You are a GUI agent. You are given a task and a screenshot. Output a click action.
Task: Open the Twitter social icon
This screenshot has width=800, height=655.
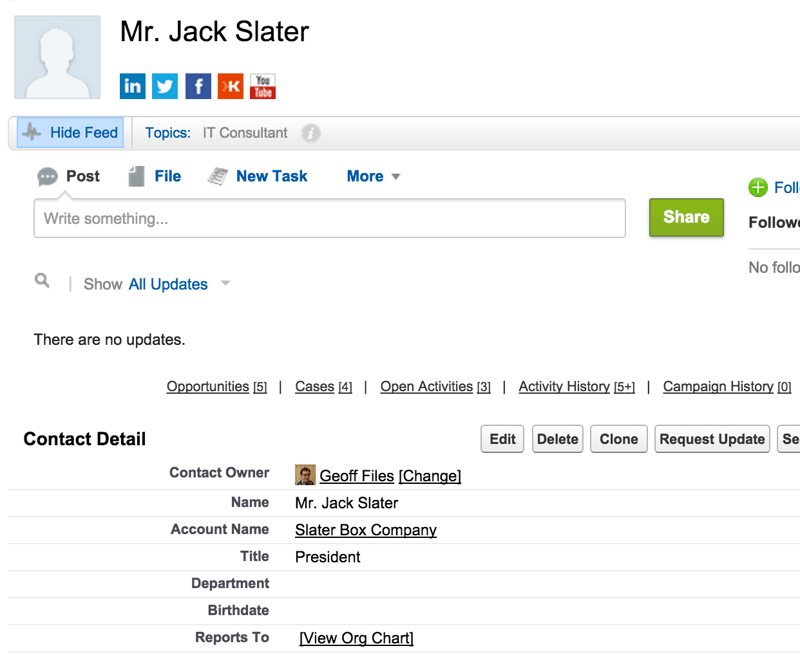pos(165,86)
